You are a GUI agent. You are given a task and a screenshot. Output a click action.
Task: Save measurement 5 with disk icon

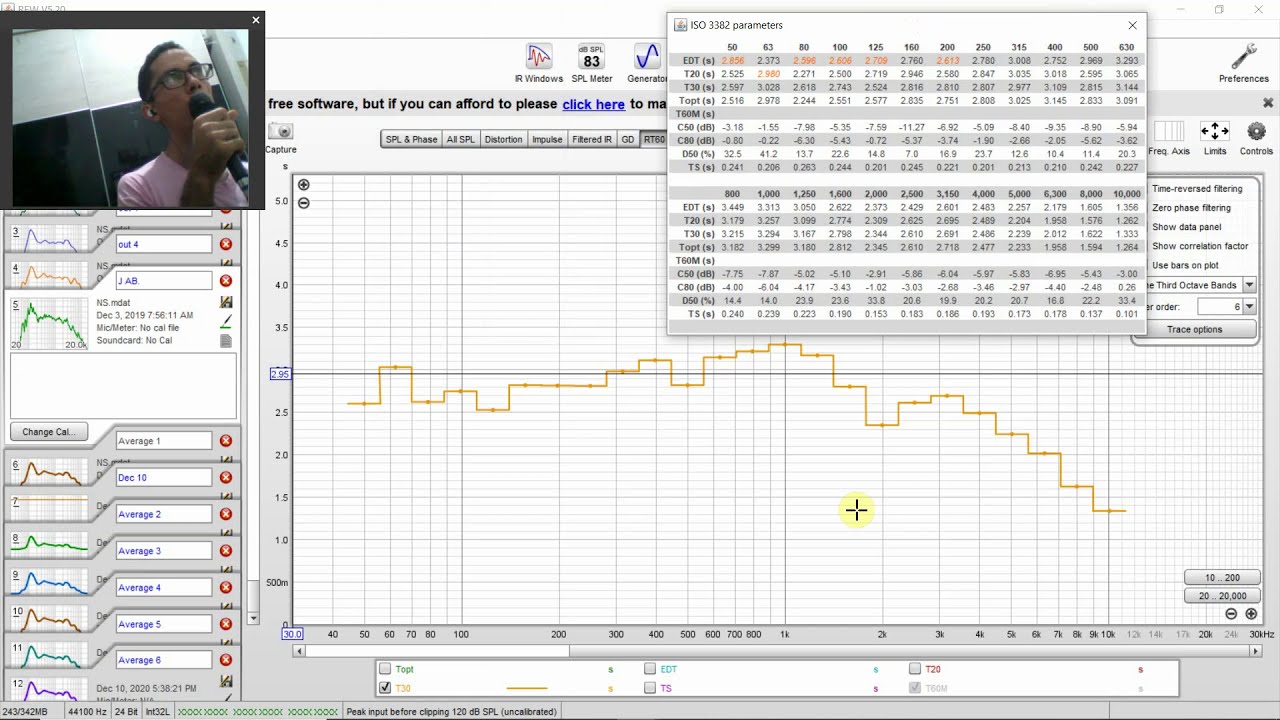click(x=226, y=303)
